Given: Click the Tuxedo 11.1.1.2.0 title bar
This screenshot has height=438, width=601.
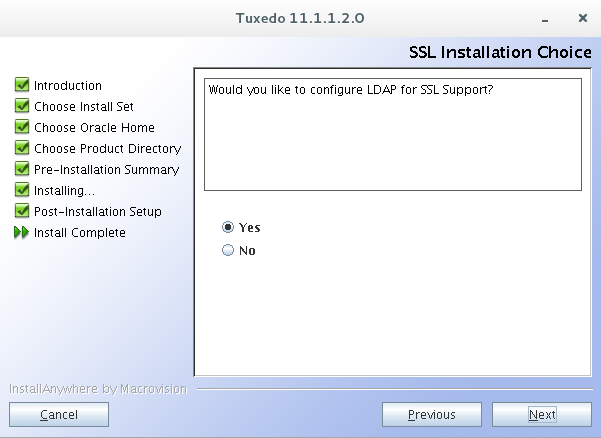Looking at the screenshot, I should [300, 18].
